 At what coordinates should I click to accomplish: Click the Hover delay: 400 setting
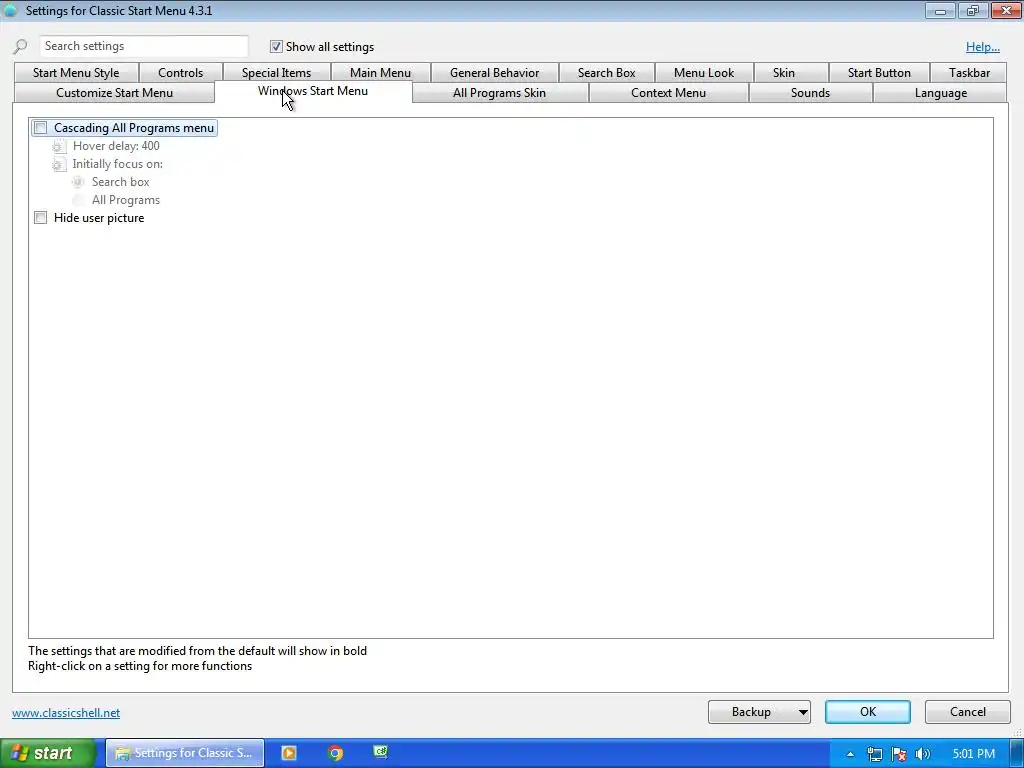pyautogui.click(x=116, y=146)
